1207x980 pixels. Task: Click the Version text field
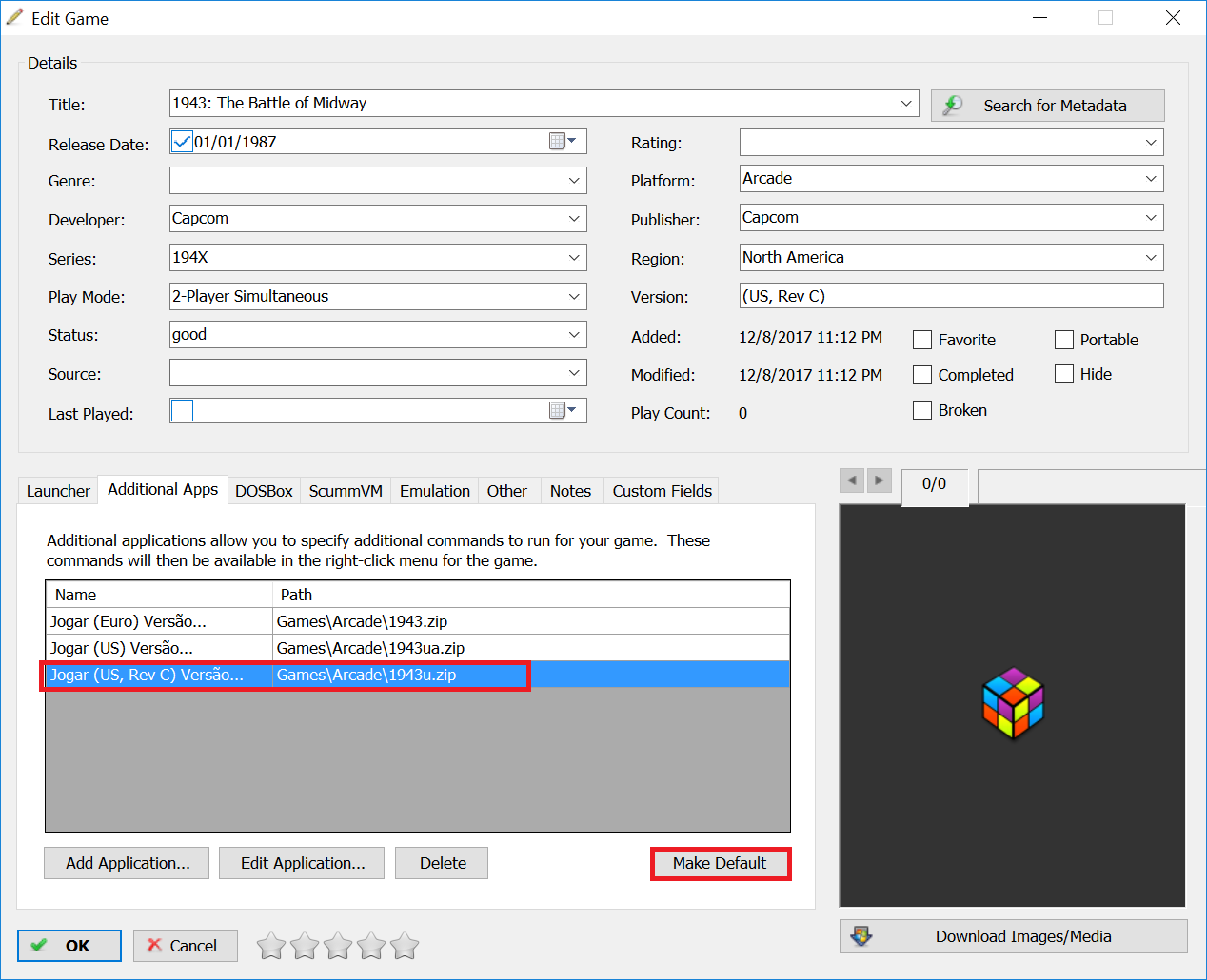click(x=952, y=296)
